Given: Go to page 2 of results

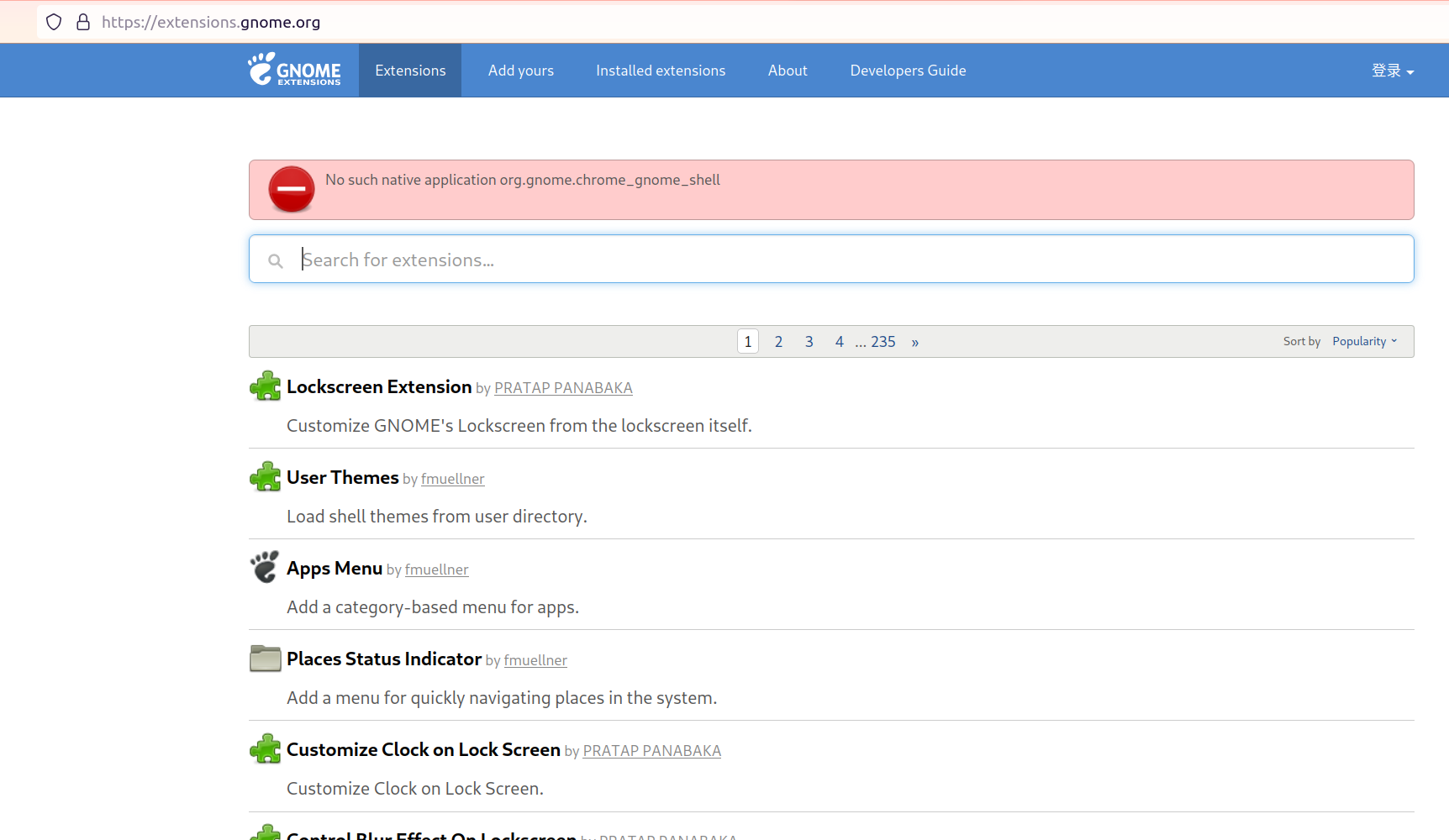Looking at the screenshot, I should click(778, 341).
